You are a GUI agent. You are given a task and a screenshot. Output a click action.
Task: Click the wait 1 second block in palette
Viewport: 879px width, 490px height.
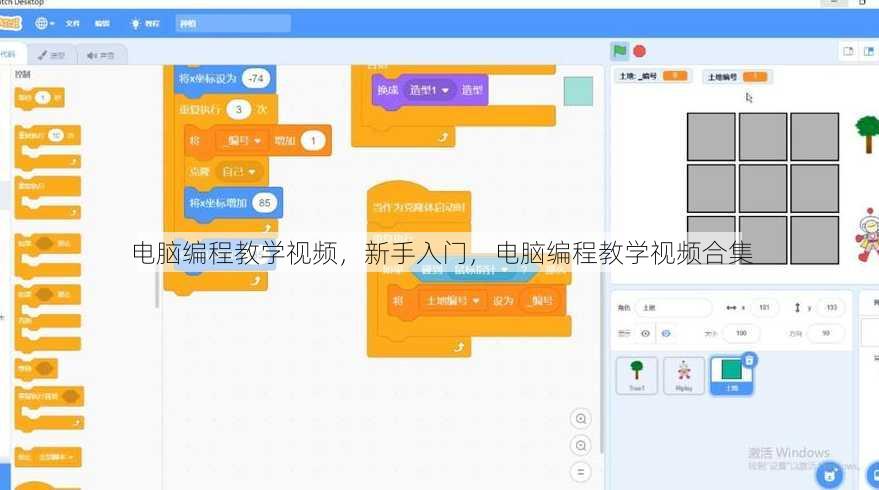pyautogui.click(x=39, y=98)
